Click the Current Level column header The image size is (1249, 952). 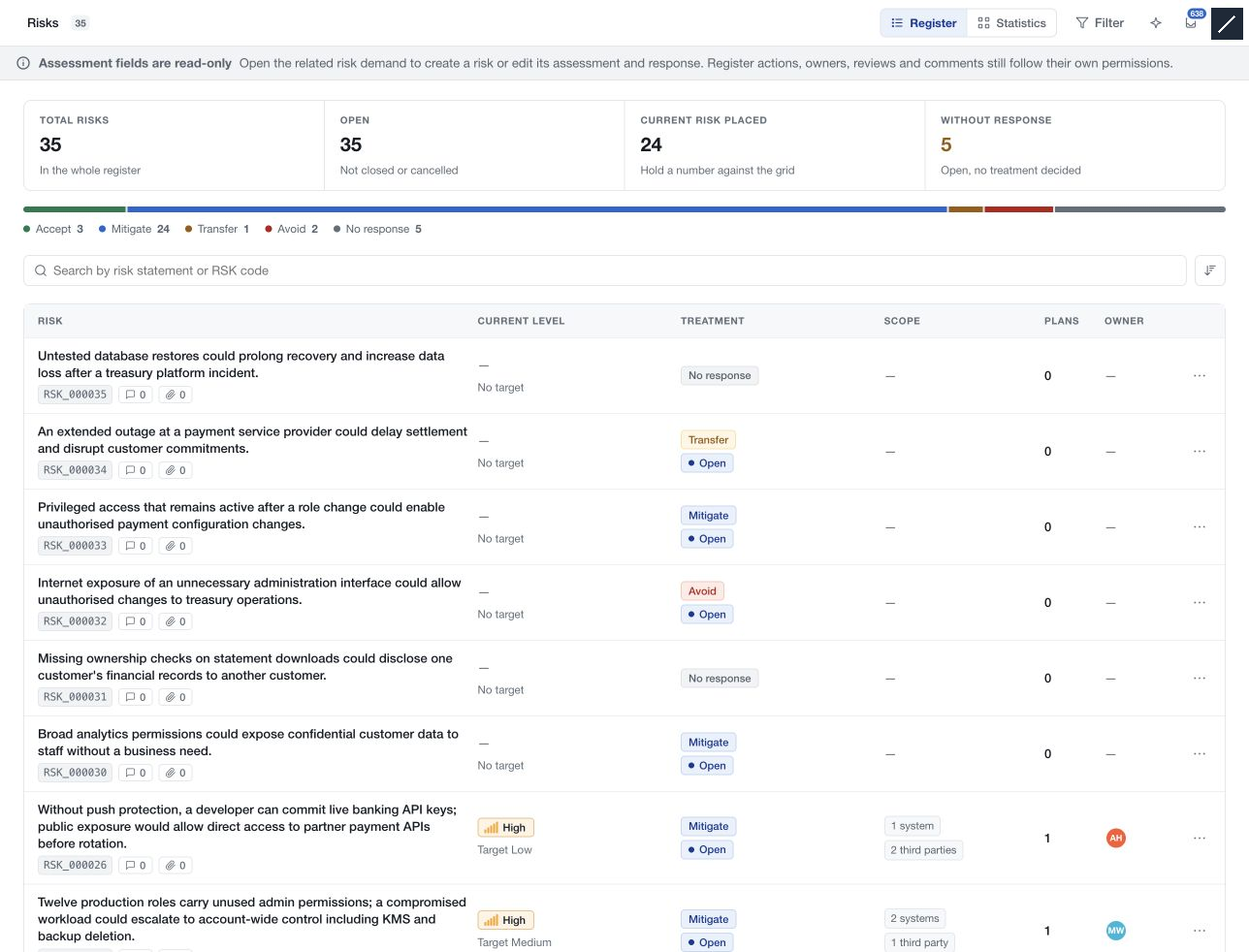point(521,321)
